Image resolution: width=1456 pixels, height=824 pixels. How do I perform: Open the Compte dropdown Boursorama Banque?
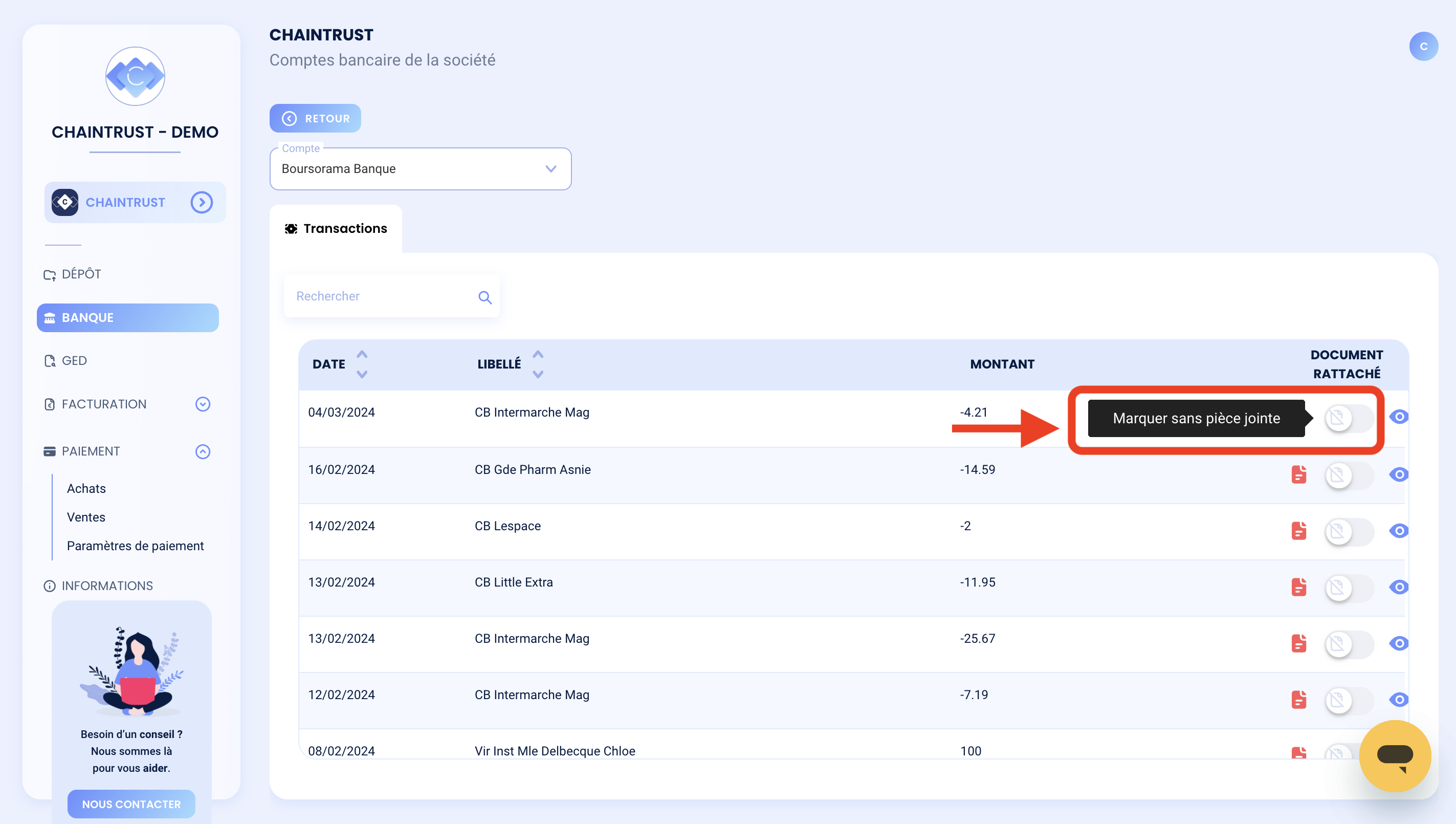tap(421, 169)
